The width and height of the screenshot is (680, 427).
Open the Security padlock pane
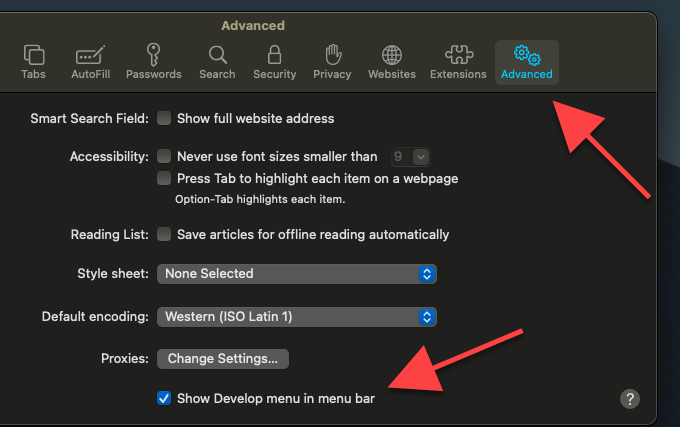click(275, 62)
